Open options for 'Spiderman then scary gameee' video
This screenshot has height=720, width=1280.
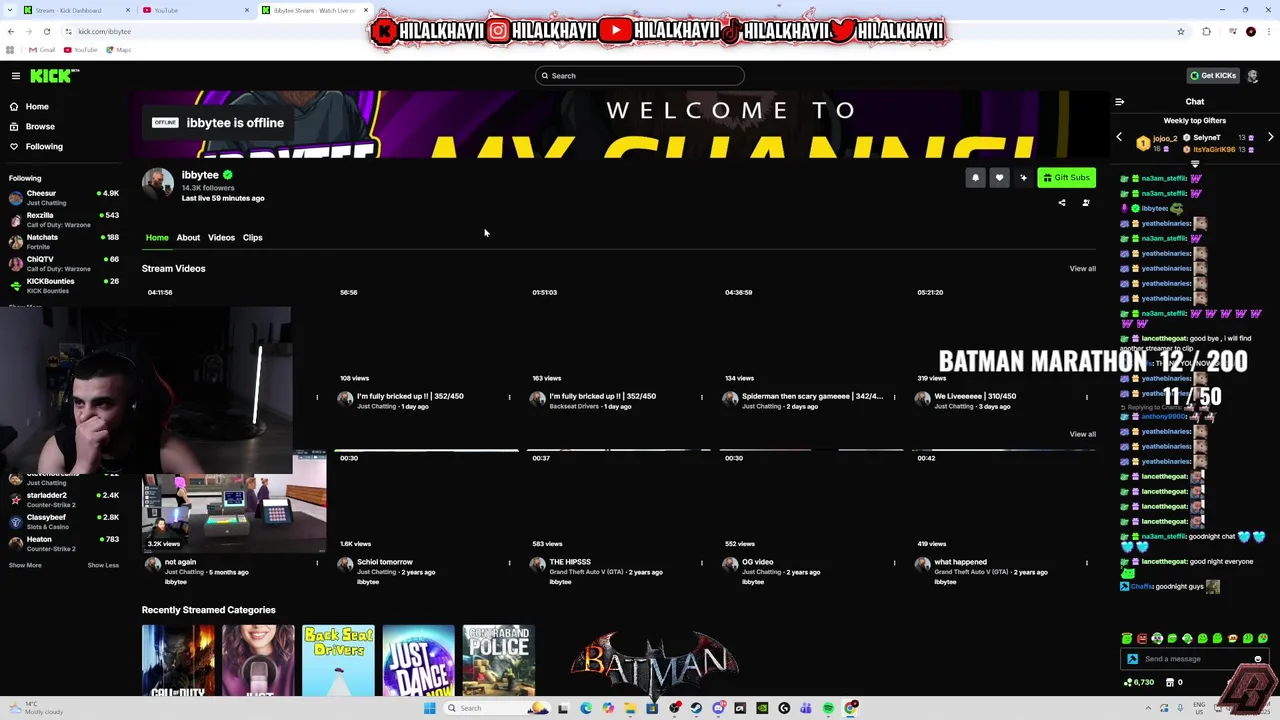894,397
